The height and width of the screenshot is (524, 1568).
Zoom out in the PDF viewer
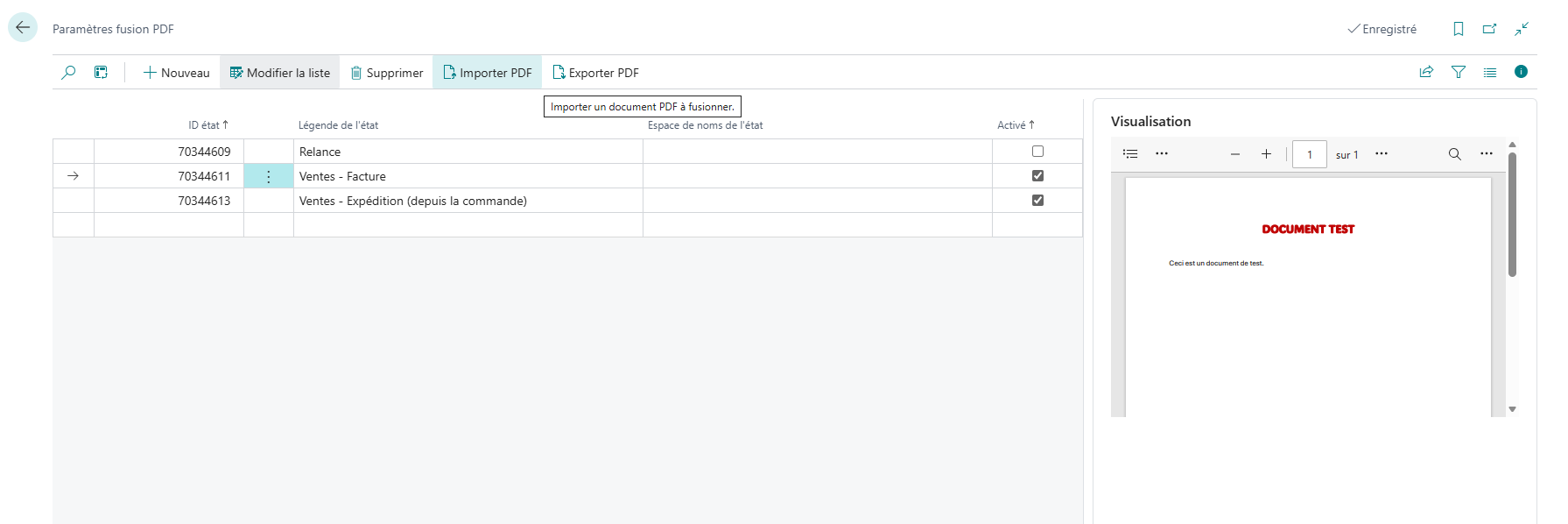pyautogui.click(x=1235, y=154)
